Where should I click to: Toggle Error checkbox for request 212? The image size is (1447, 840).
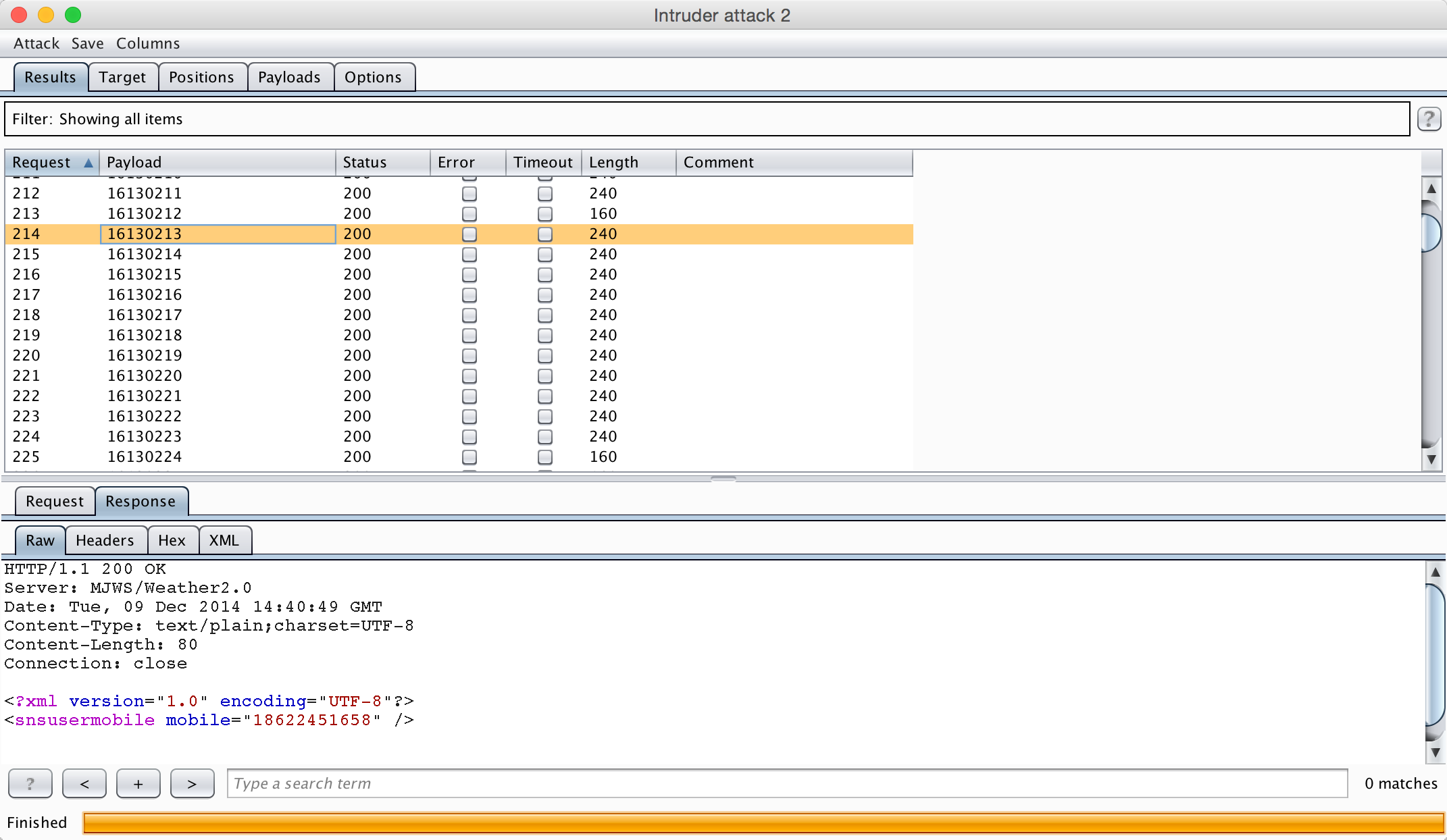469,194
